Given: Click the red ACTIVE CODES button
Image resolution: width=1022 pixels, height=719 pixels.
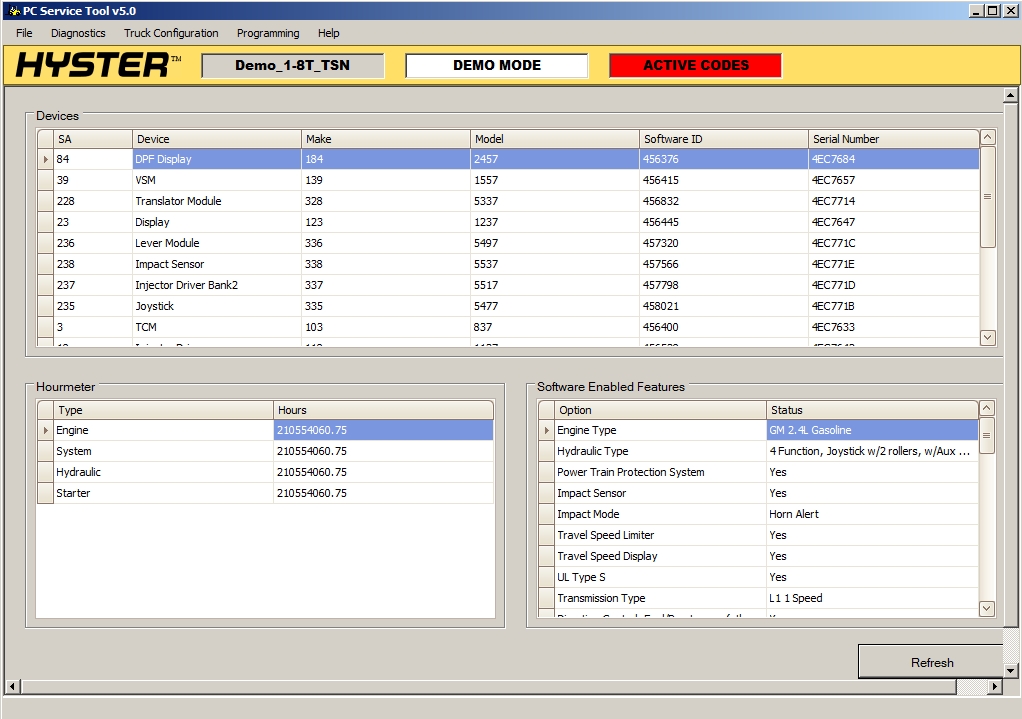Looking at the screenshot, I should 694,64.
